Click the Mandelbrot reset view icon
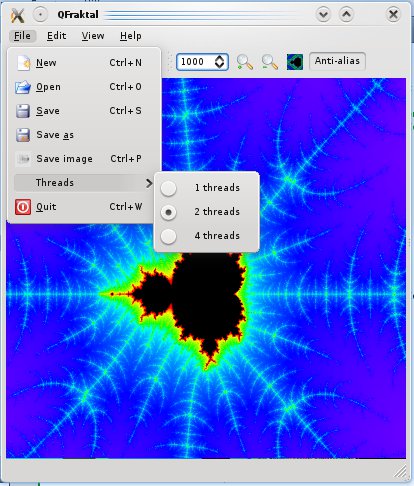The width and height of the screenshot is (414, 486). [295, 62]
